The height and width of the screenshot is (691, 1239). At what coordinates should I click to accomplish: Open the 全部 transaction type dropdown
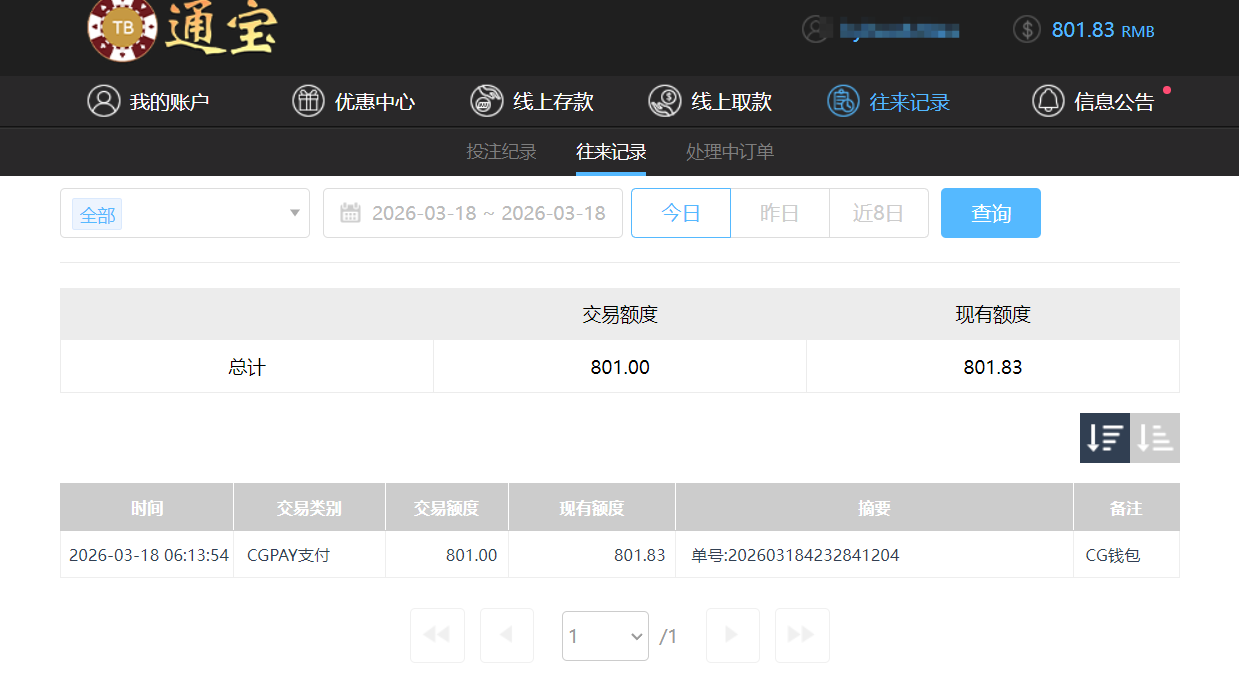(185, 213)
